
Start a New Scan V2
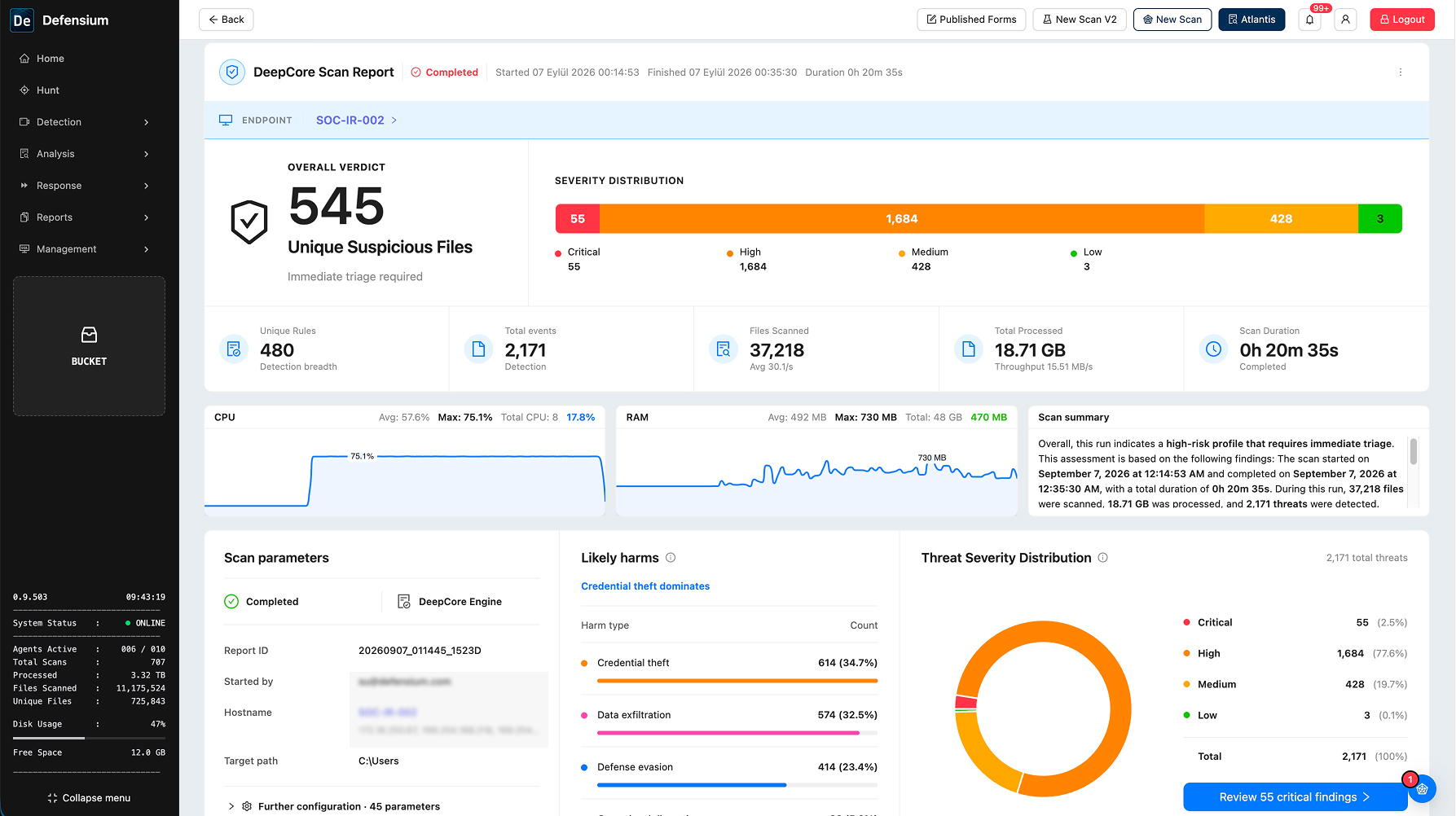pos(1080,20)
